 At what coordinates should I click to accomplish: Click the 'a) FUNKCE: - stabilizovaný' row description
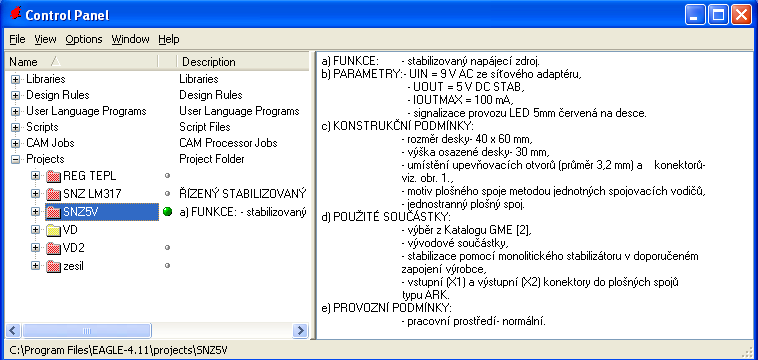243,212
